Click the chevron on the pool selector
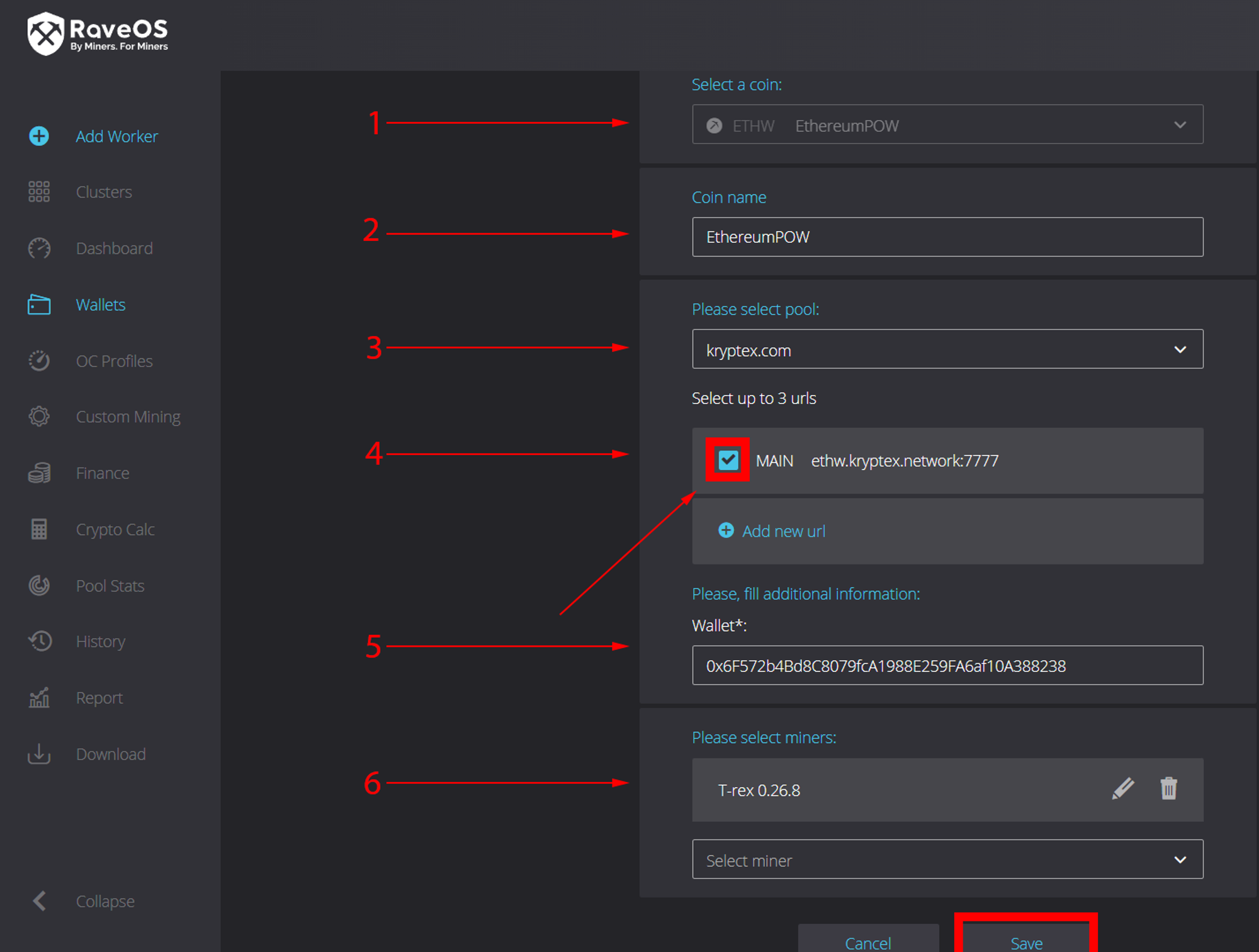This screenshot has width=1259, height=952. [1180, 349]
